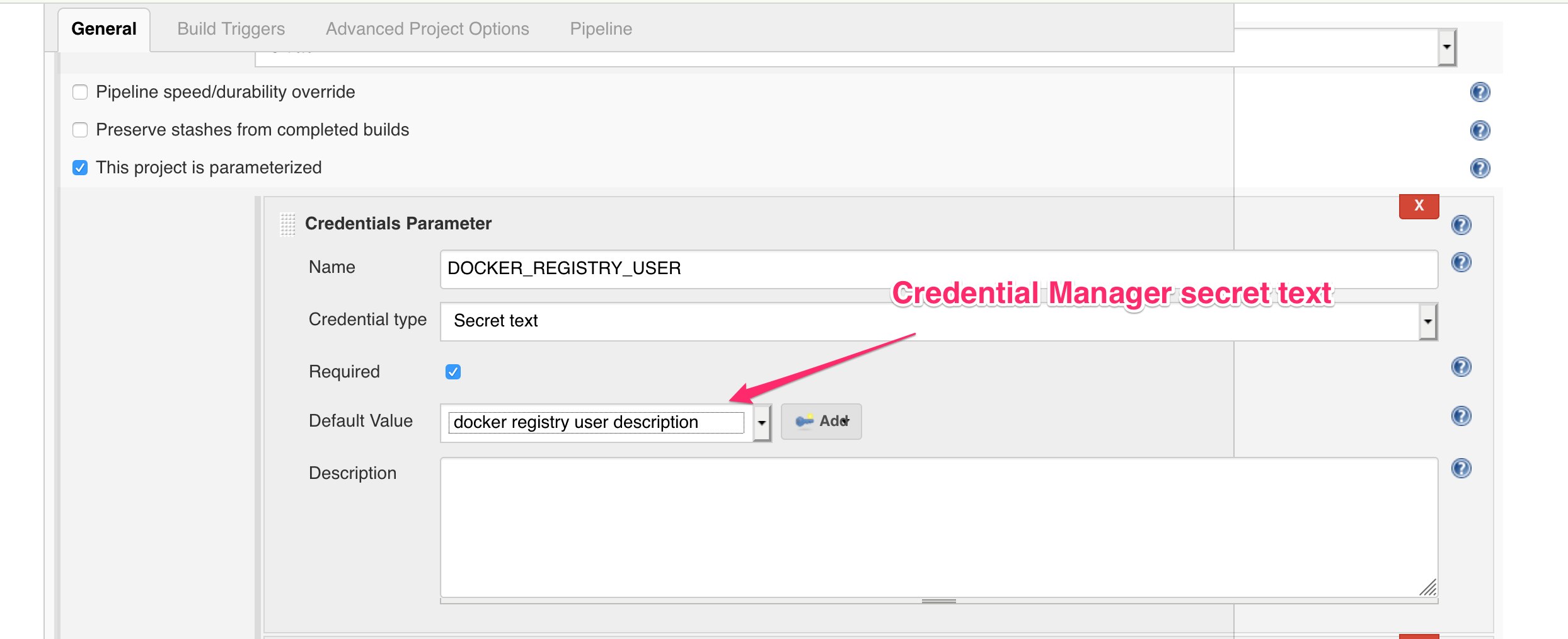Open help for the Name field

point(1461,262)
